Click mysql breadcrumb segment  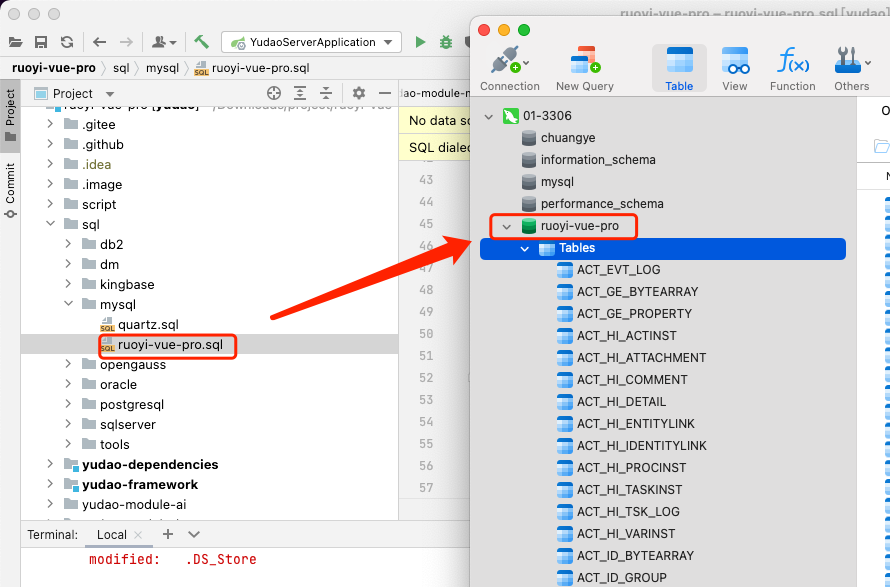click(x=162, y=68)
